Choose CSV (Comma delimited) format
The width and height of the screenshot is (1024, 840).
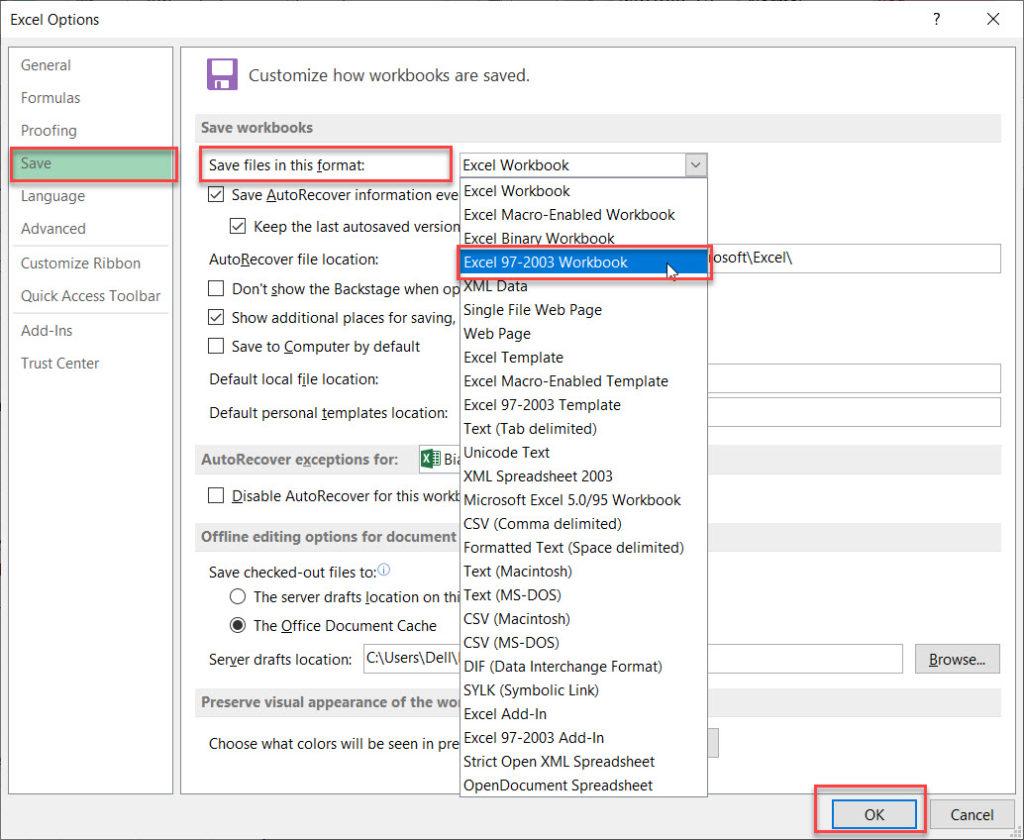pos(584,523)
